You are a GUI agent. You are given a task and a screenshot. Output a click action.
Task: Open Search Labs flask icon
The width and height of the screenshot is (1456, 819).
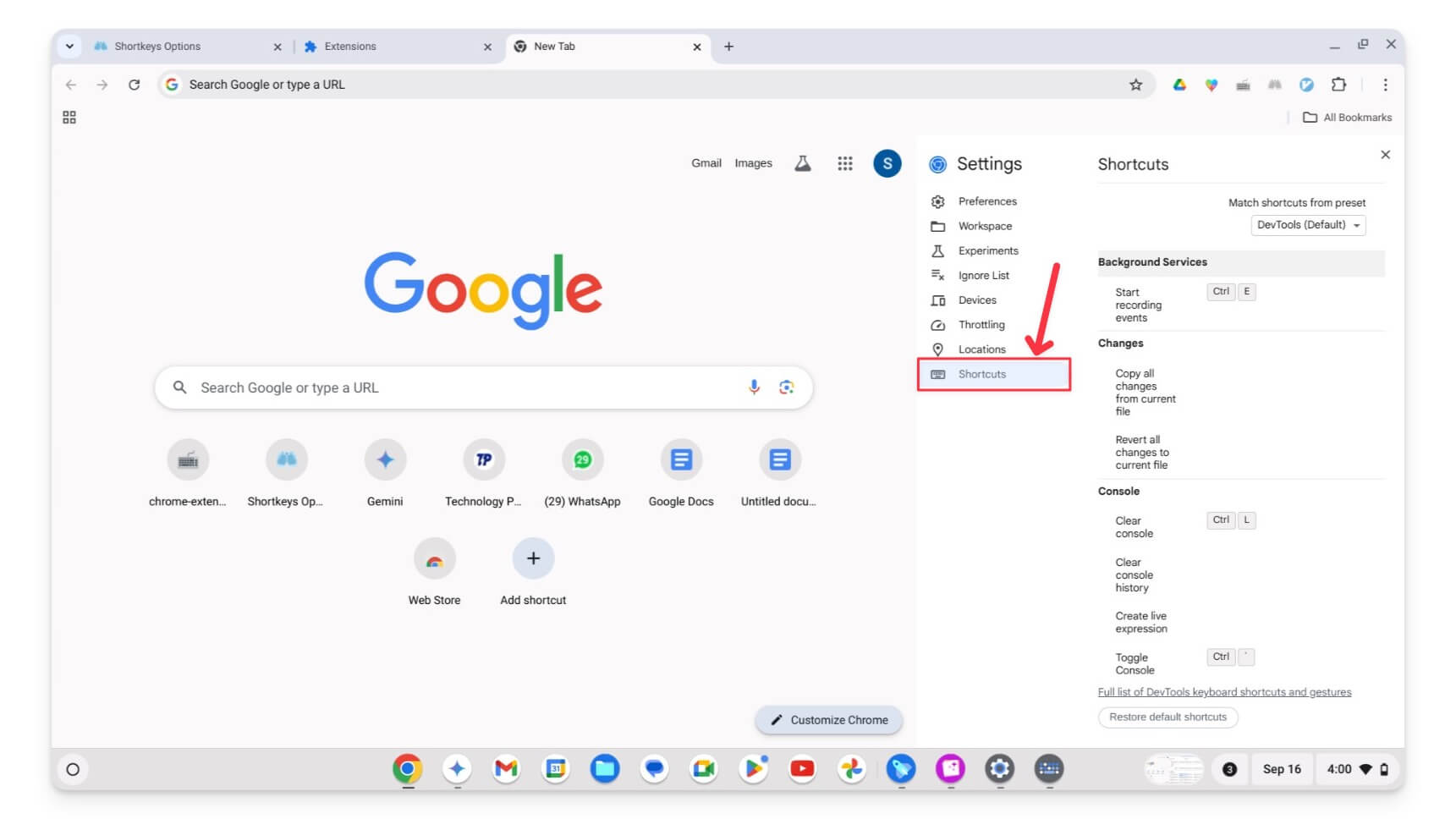pos(803,163)
